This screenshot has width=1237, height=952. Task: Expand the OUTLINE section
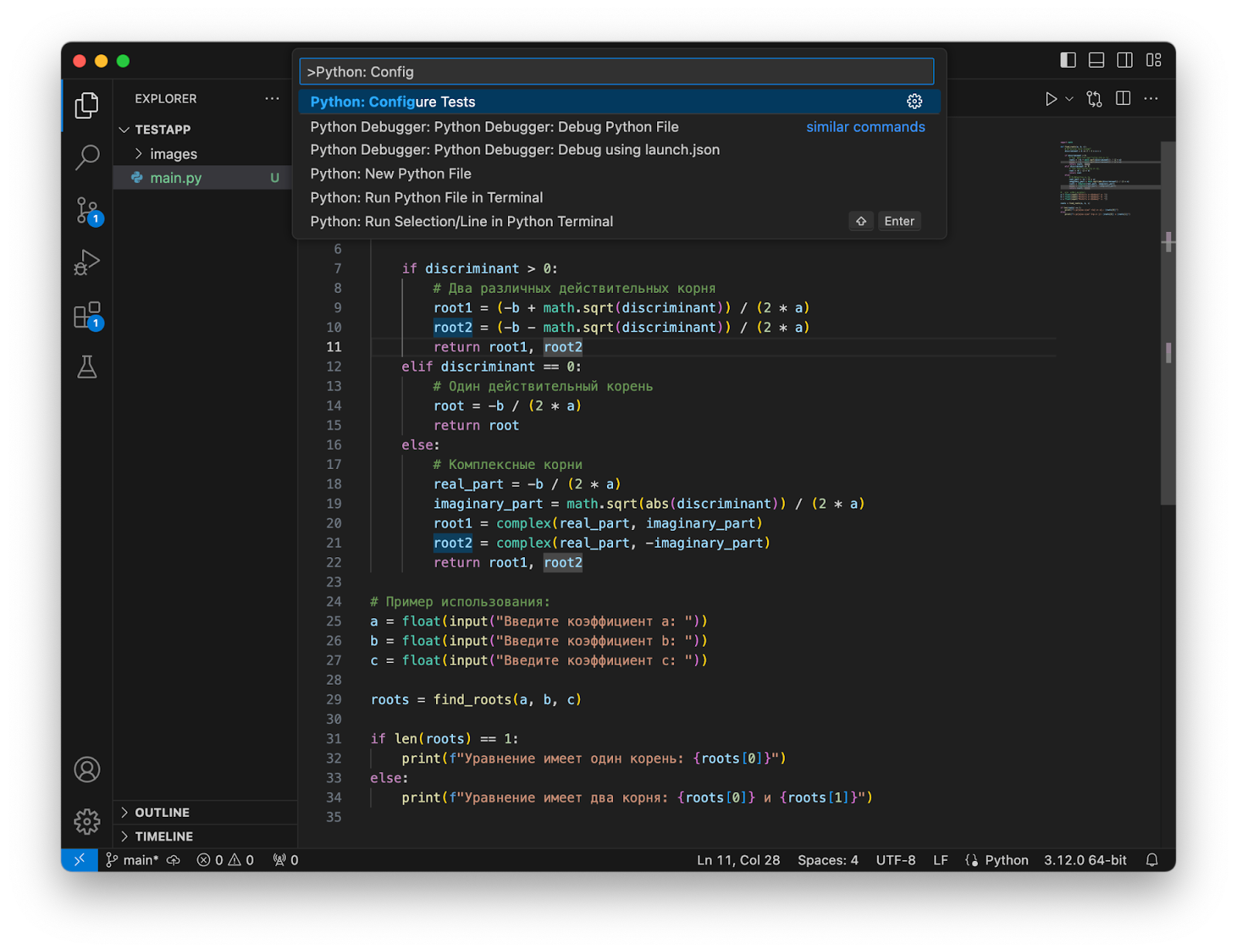[205, 812]
